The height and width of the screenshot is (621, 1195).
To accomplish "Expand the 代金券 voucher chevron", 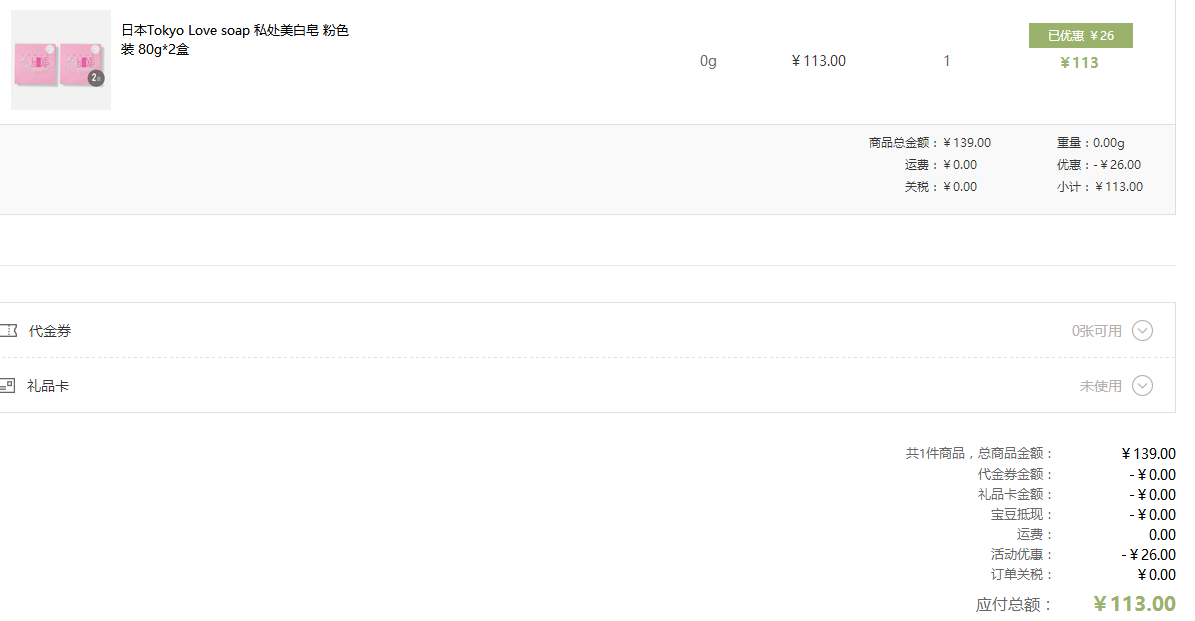I will point(1142,330).
